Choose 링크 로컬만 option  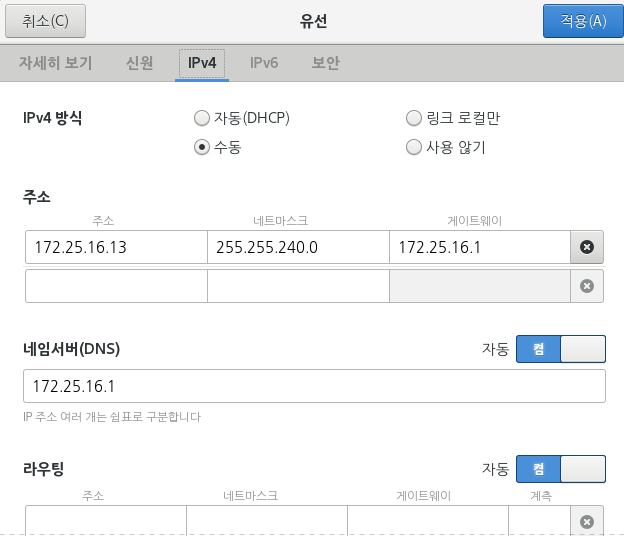click(x=452, y=118)
